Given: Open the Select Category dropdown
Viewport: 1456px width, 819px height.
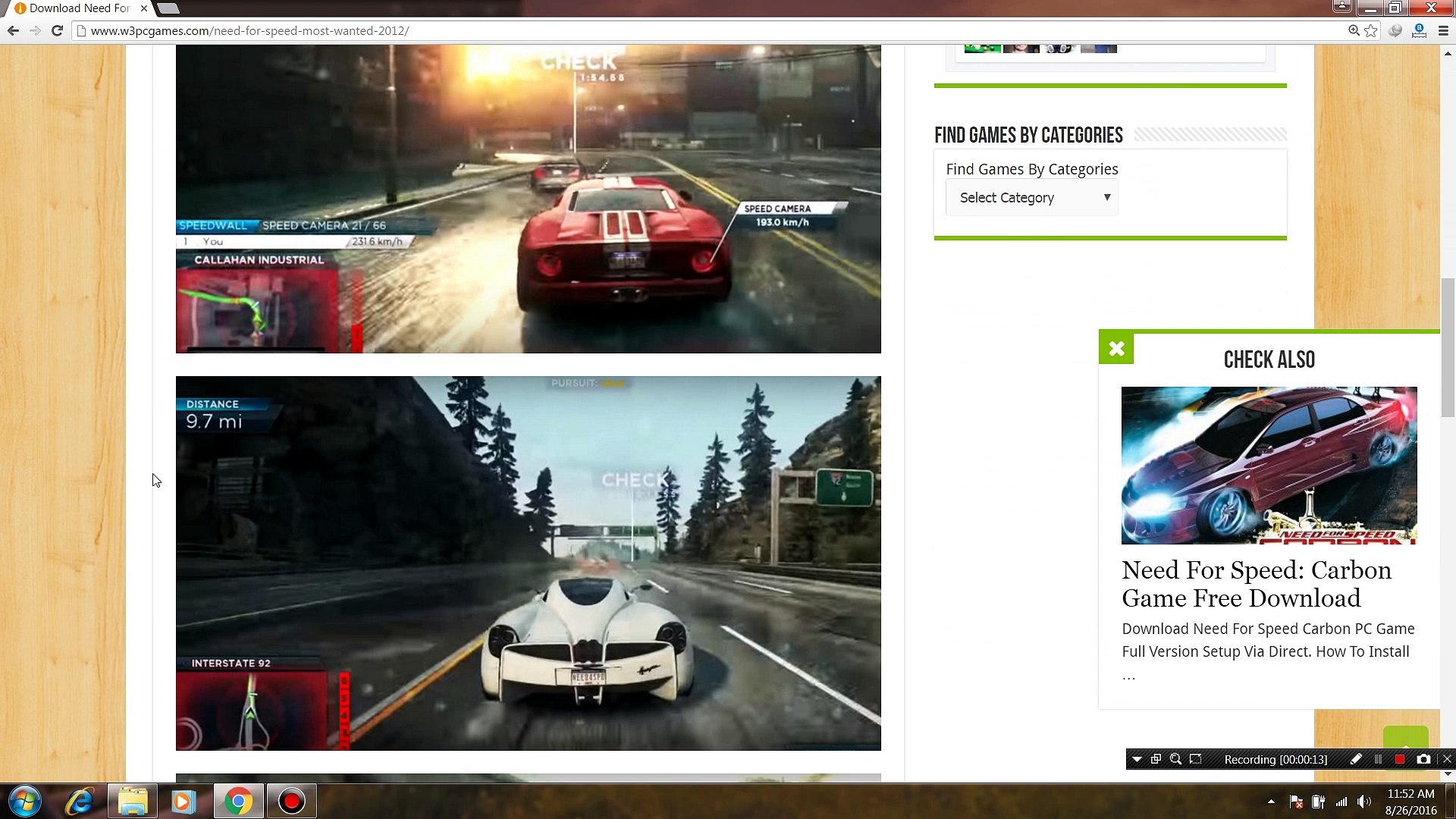Looking at the screenshot, I should click(1031, 197).
